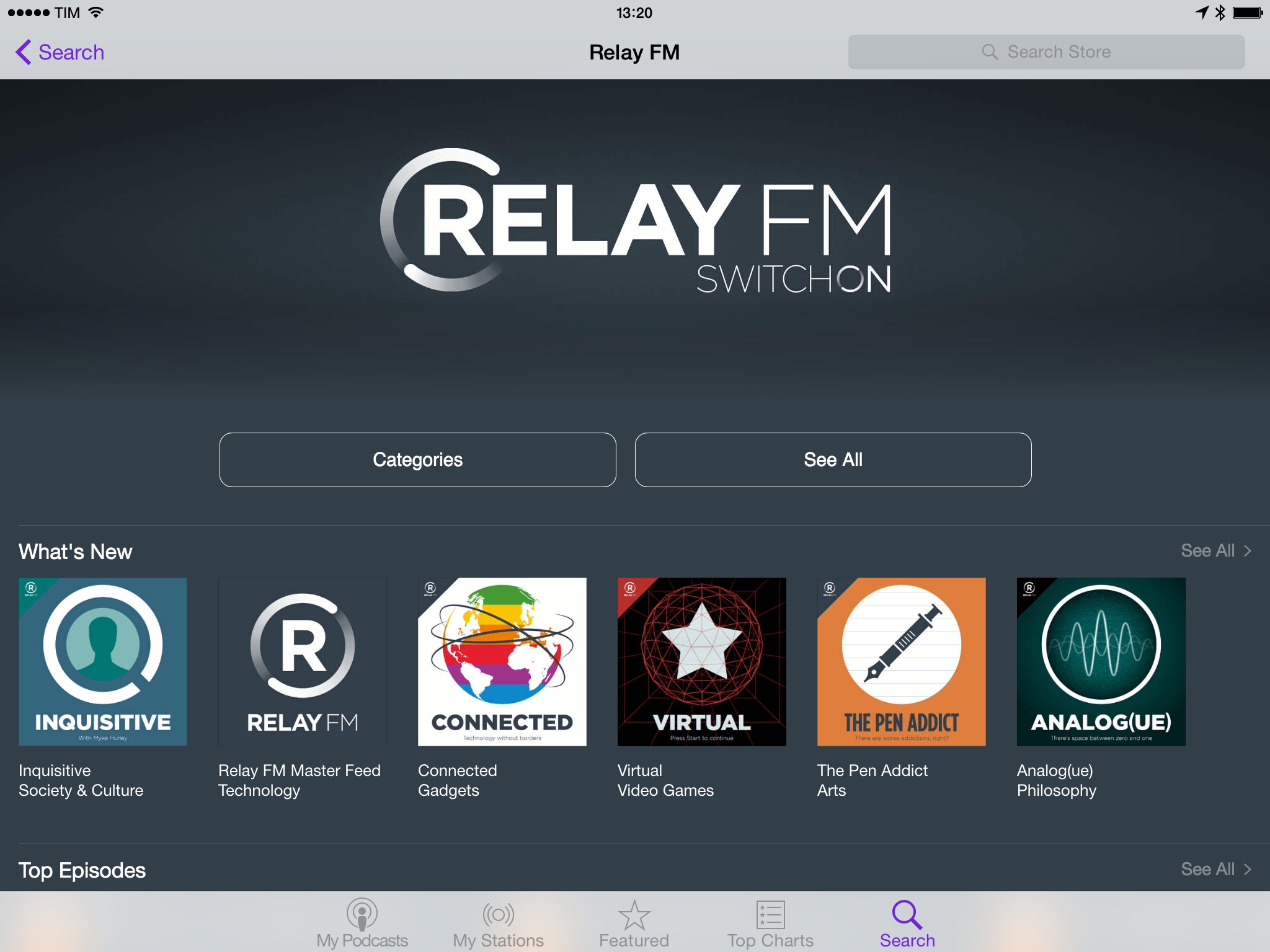Open the Inquisitive podcast thumbnail
The image size is (1270, 952).
(102, 662)
